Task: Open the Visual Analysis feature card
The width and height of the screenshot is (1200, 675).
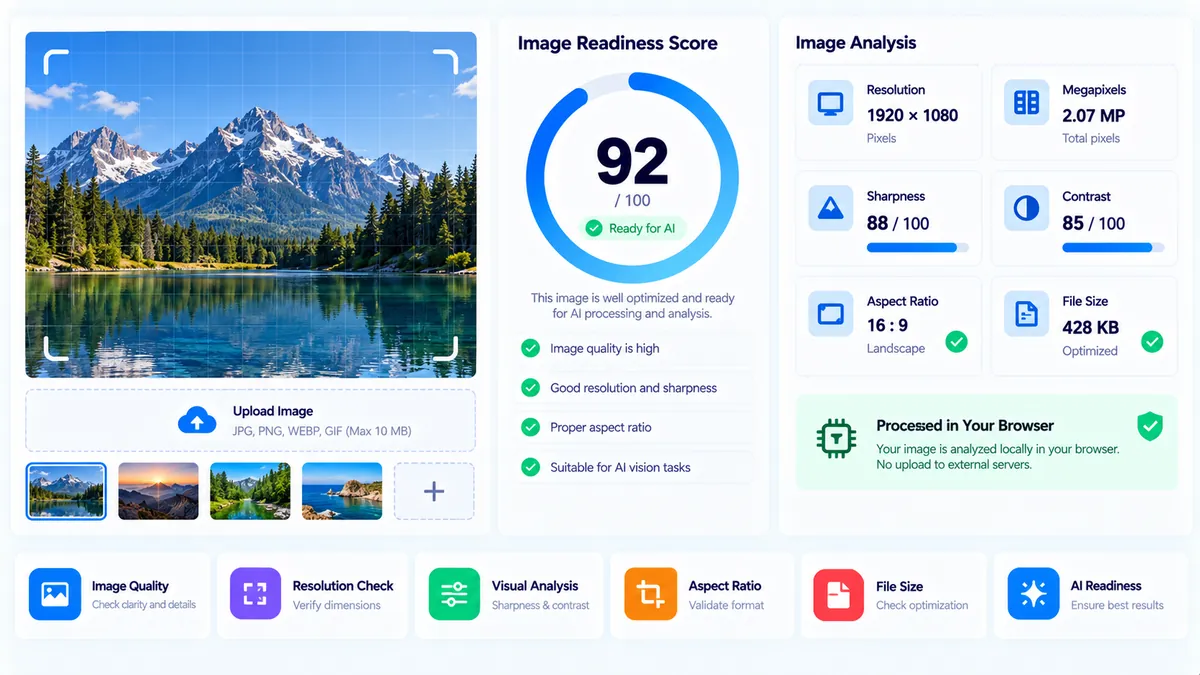Action: coord(509,595)
